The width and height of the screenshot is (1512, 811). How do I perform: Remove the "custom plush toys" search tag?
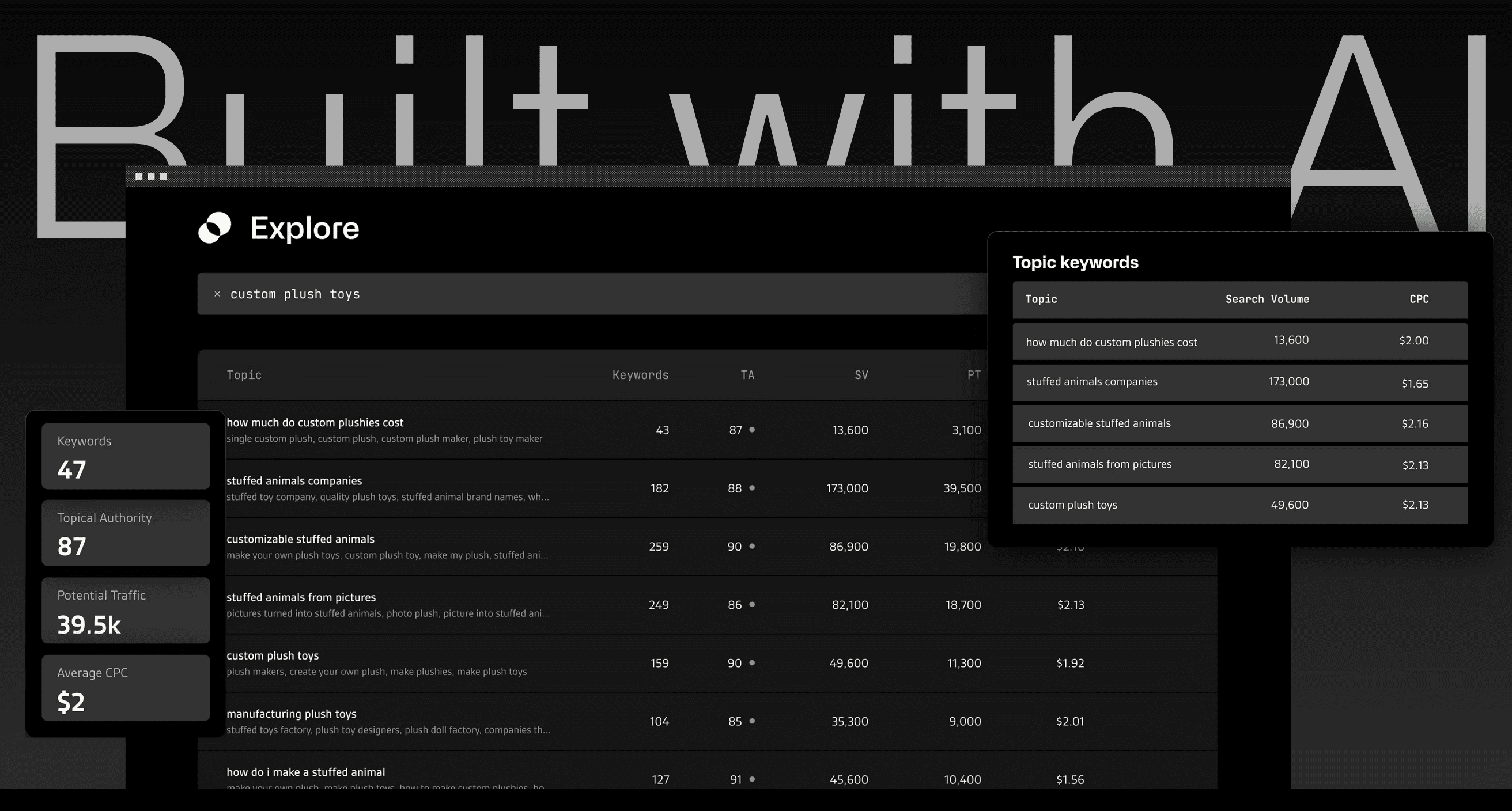217,294
